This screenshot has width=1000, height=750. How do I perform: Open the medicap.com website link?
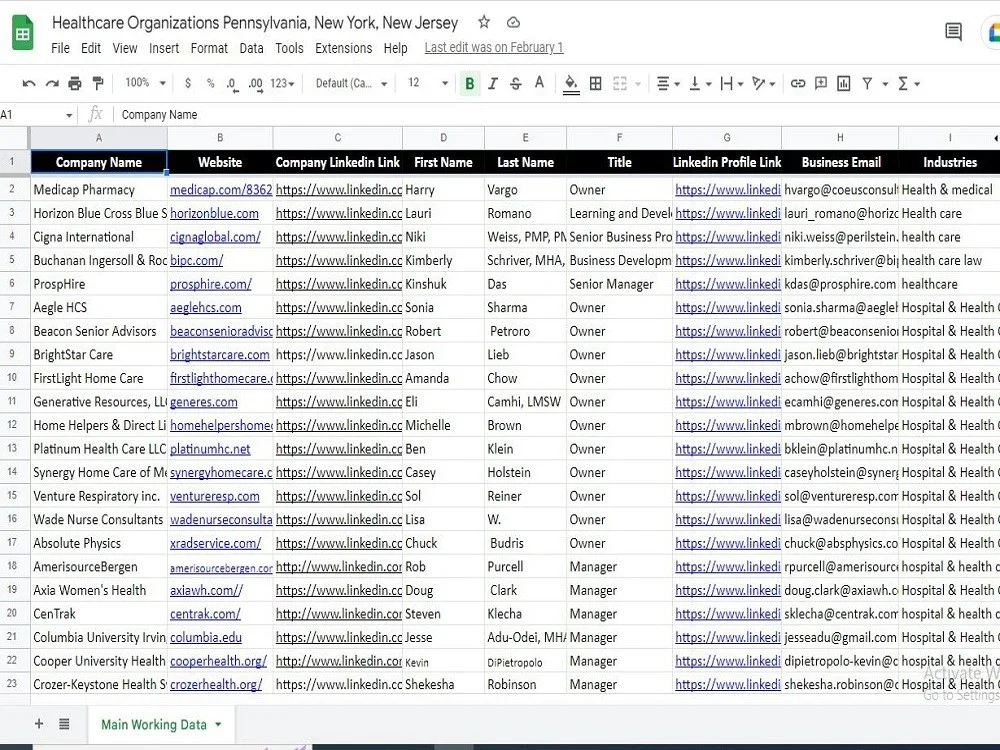(x=221, y=189)
